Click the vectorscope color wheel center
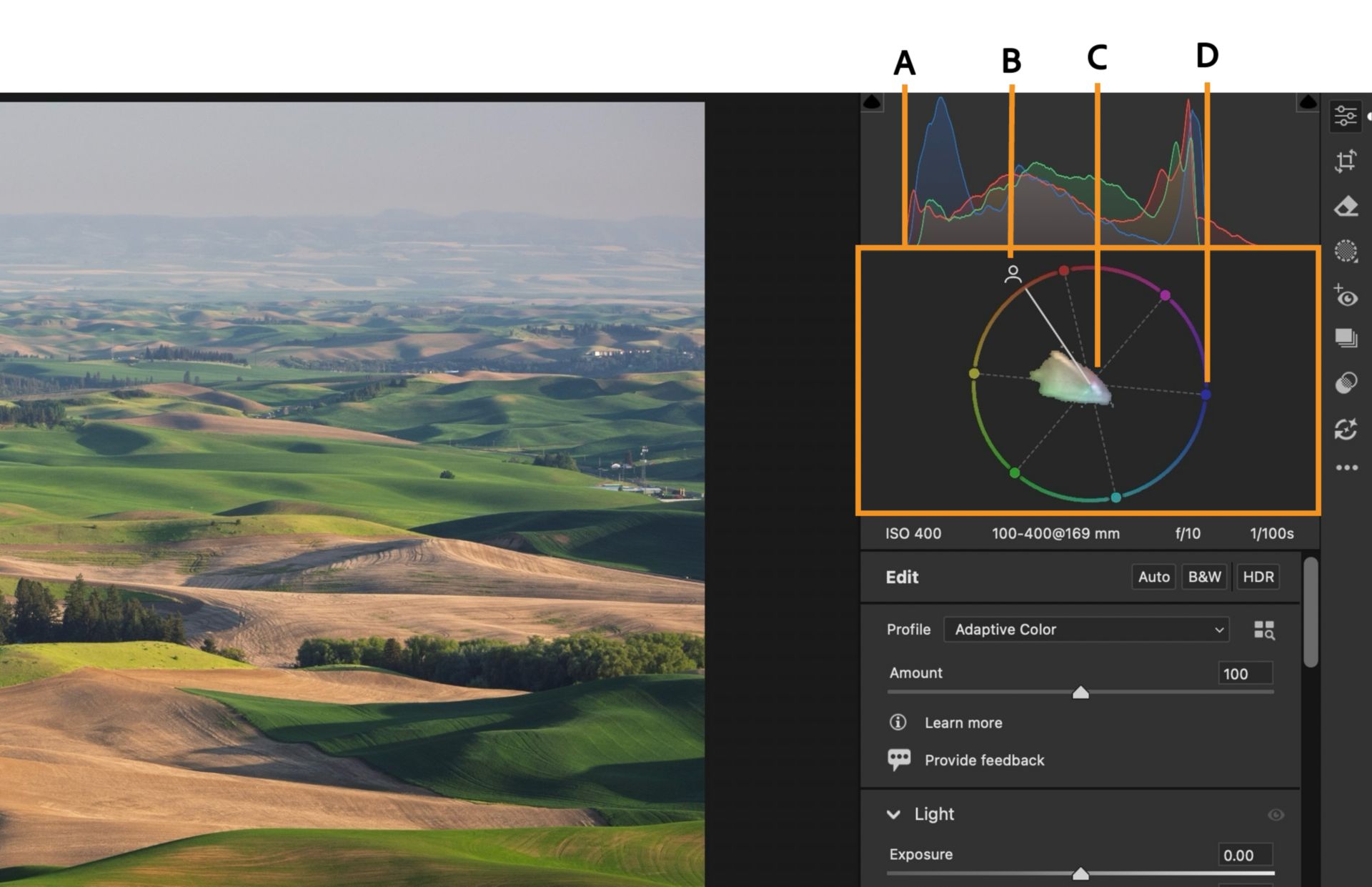1372x887 pixels. pyautogui.click(x=1090, y=384)
